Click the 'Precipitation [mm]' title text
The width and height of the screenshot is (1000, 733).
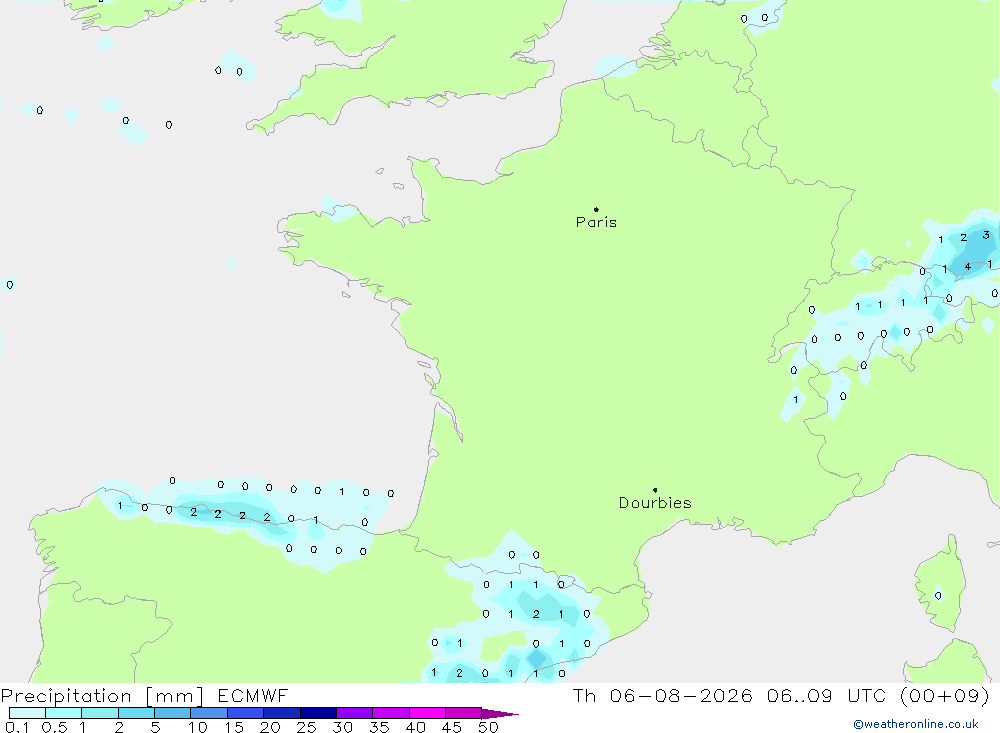pyautogui.click(x=102, y=696)
